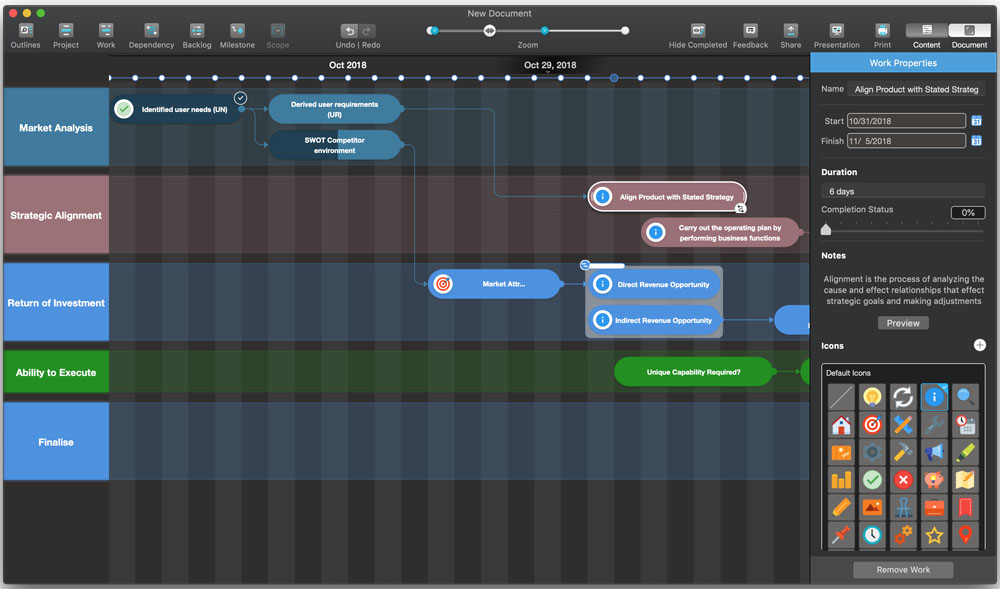The height and width of the screenshot is (589, 1000).
Task: Choose the light bulb icon
Action: click(872, 397)
